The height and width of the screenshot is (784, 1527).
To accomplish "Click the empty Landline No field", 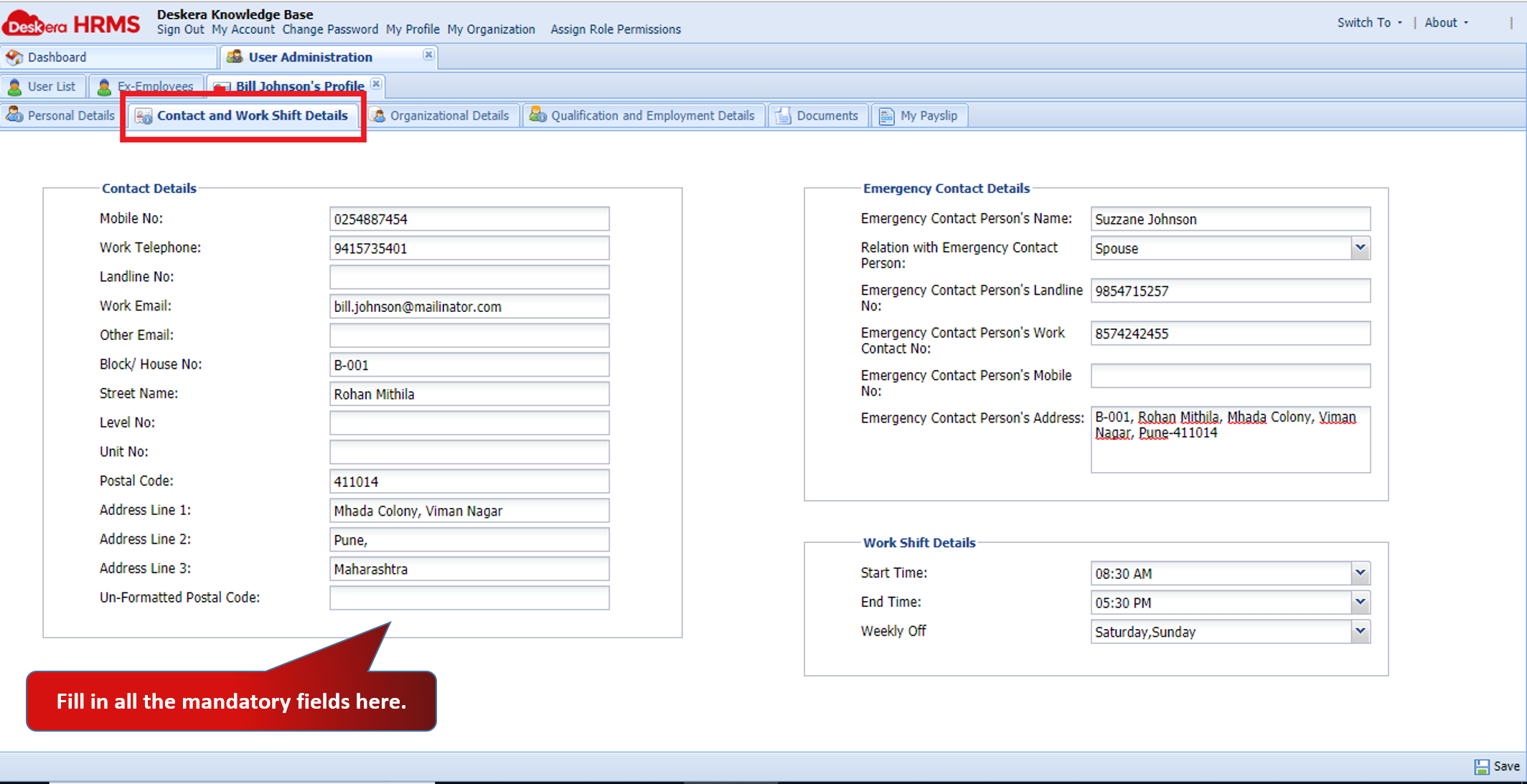I will point(469,277).
